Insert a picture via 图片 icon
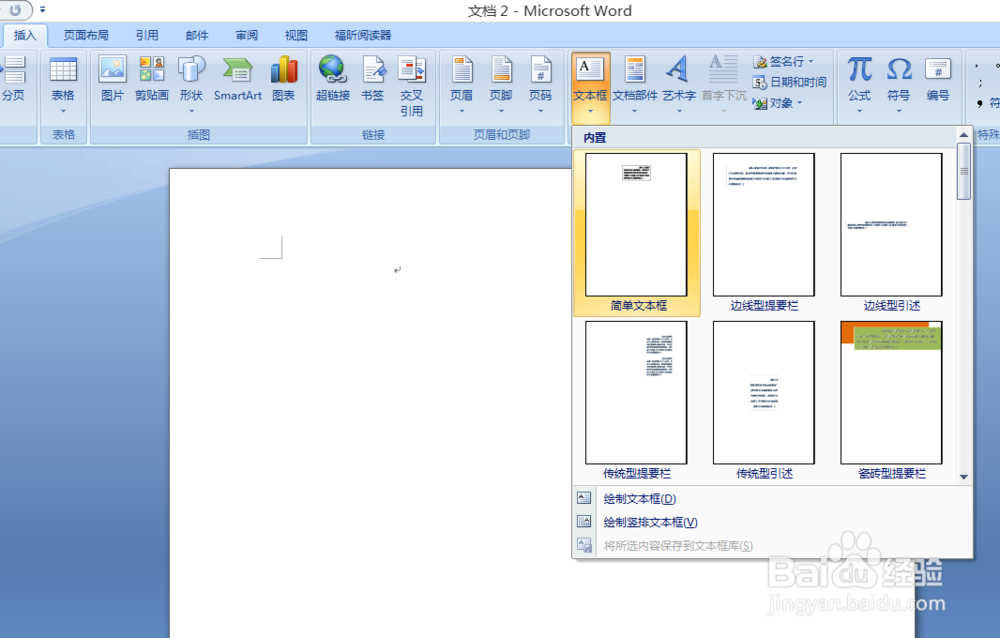Screen dimensions: 1000x638 tap(112, 78)
